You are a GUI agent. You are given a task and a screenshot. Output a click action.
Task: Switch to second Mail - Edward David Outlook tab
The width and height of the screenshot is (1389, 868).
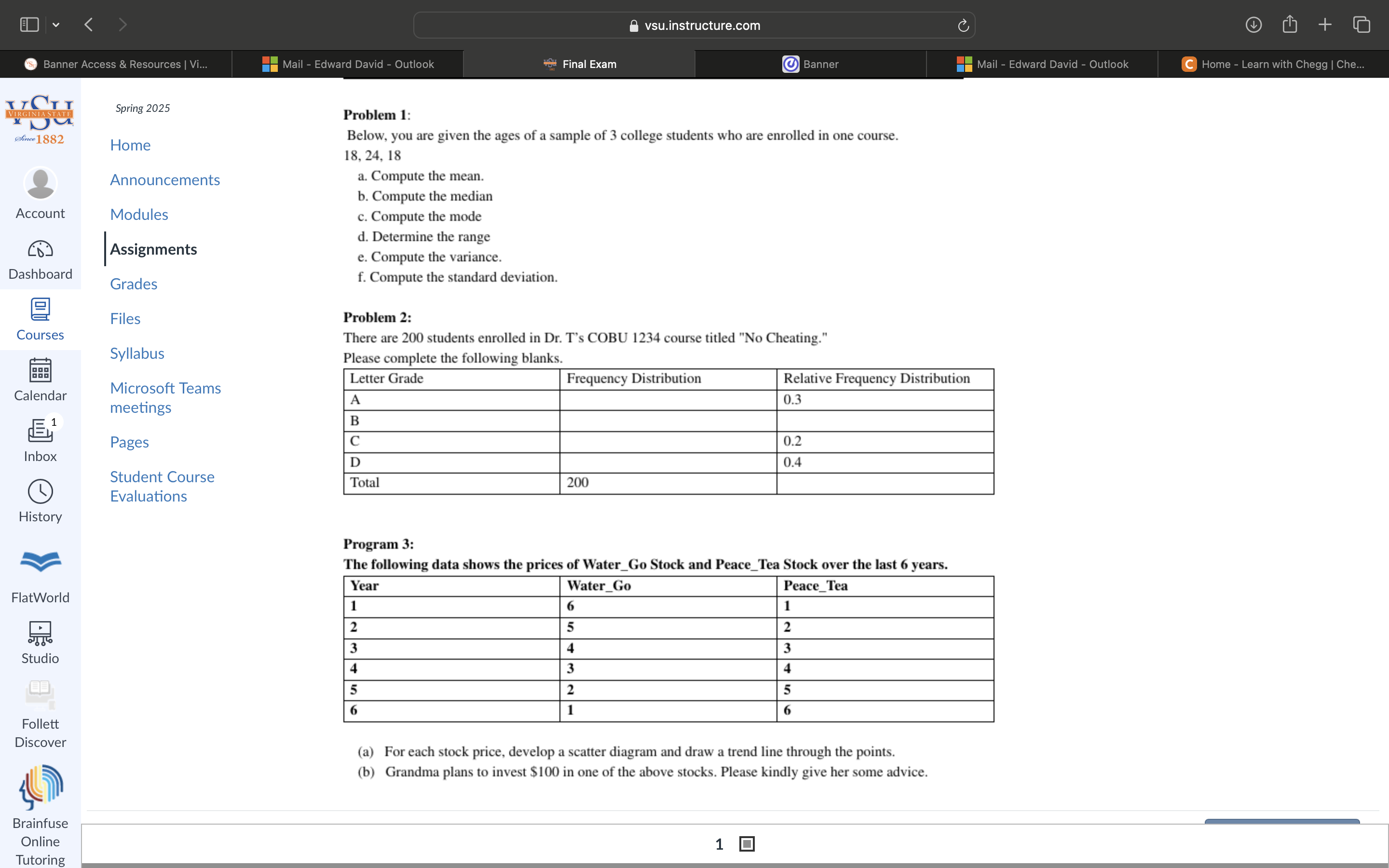tap(1042, 64)
